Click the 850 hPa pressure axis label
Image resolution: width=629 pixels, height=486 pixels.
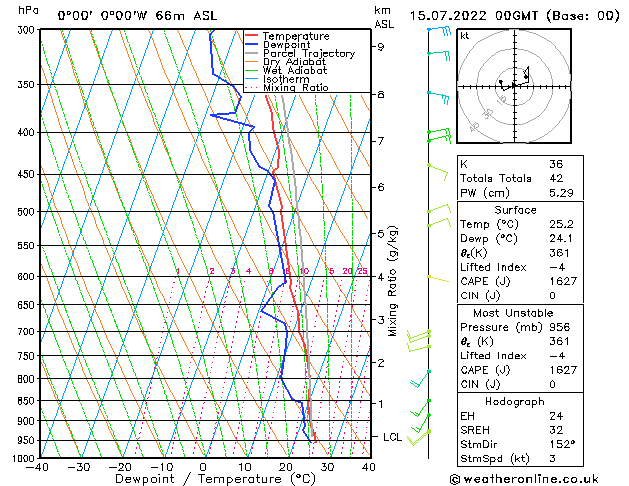(26, 401)
